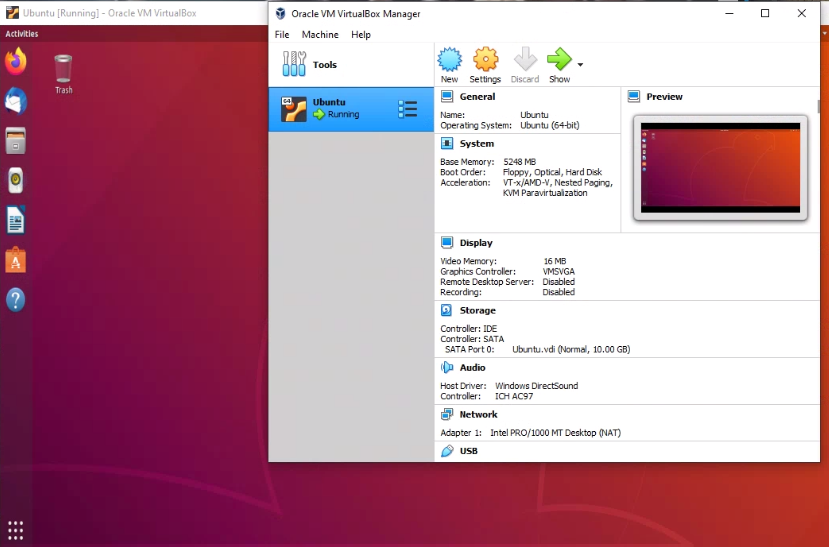Open the System section heading link
Screen dimensions: 829x547
pos(477,144)
